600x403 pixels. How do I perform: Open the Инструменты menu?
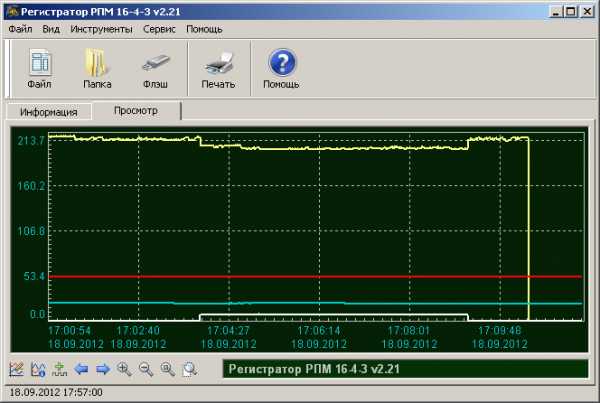click(101, 29)
